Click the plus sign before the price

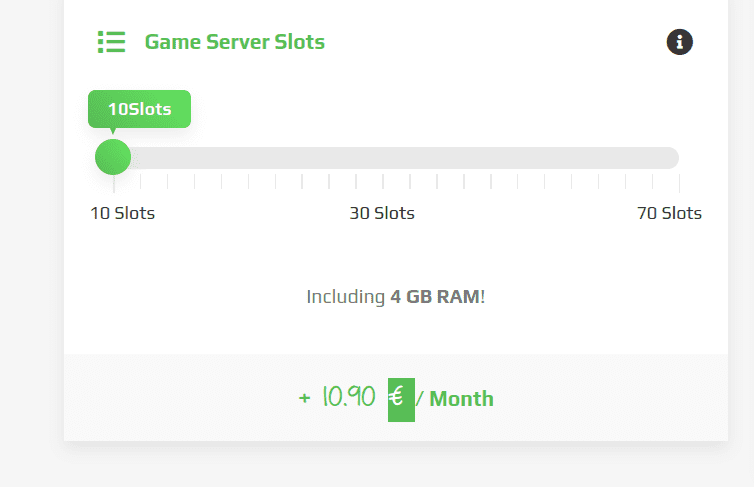(304, 399)
